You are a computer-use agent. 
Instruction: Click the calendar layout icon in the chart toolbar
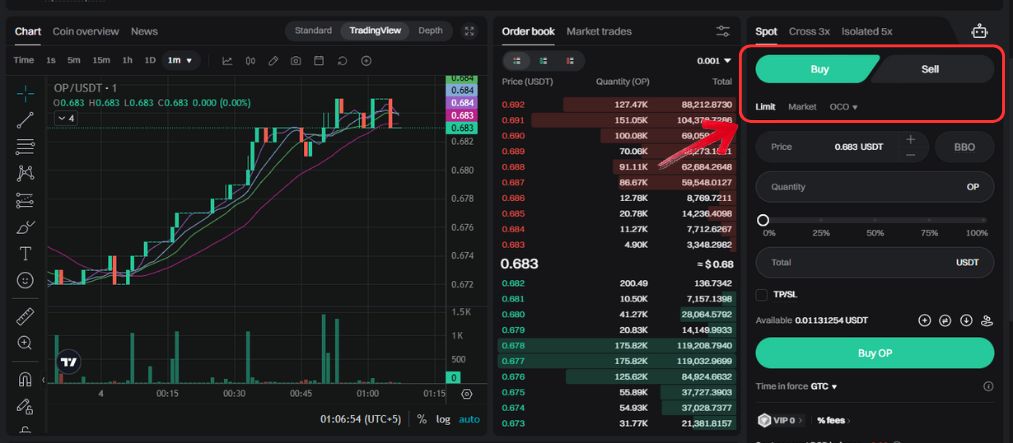[x=319, y=61]
